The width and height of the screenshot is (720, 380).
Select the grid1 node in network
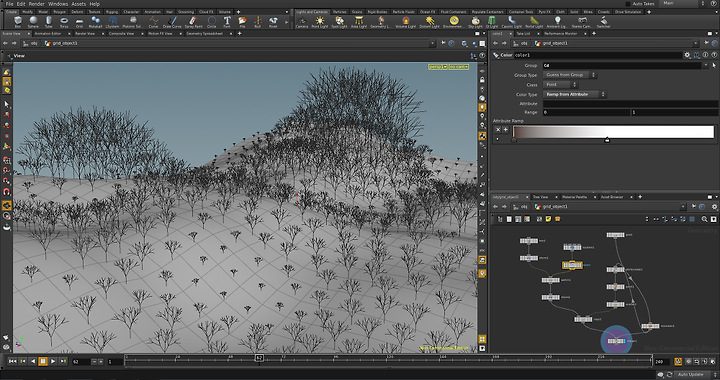click(615, 235)
